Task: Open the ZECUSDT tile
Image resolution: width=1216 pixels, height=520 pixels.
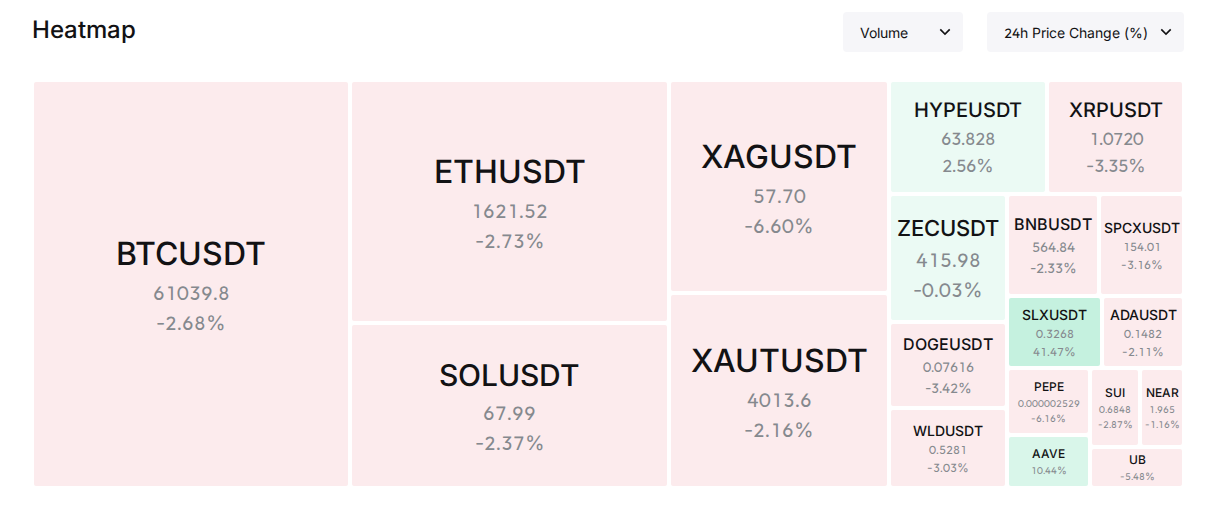Action: click(x=948, y=258)
